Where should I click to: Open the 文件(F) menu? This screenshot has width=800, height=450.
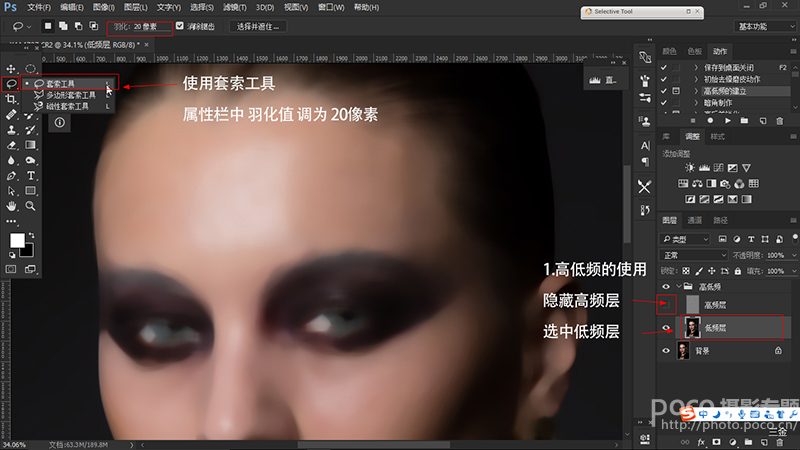pyautogui.click(x=39, y=8)
